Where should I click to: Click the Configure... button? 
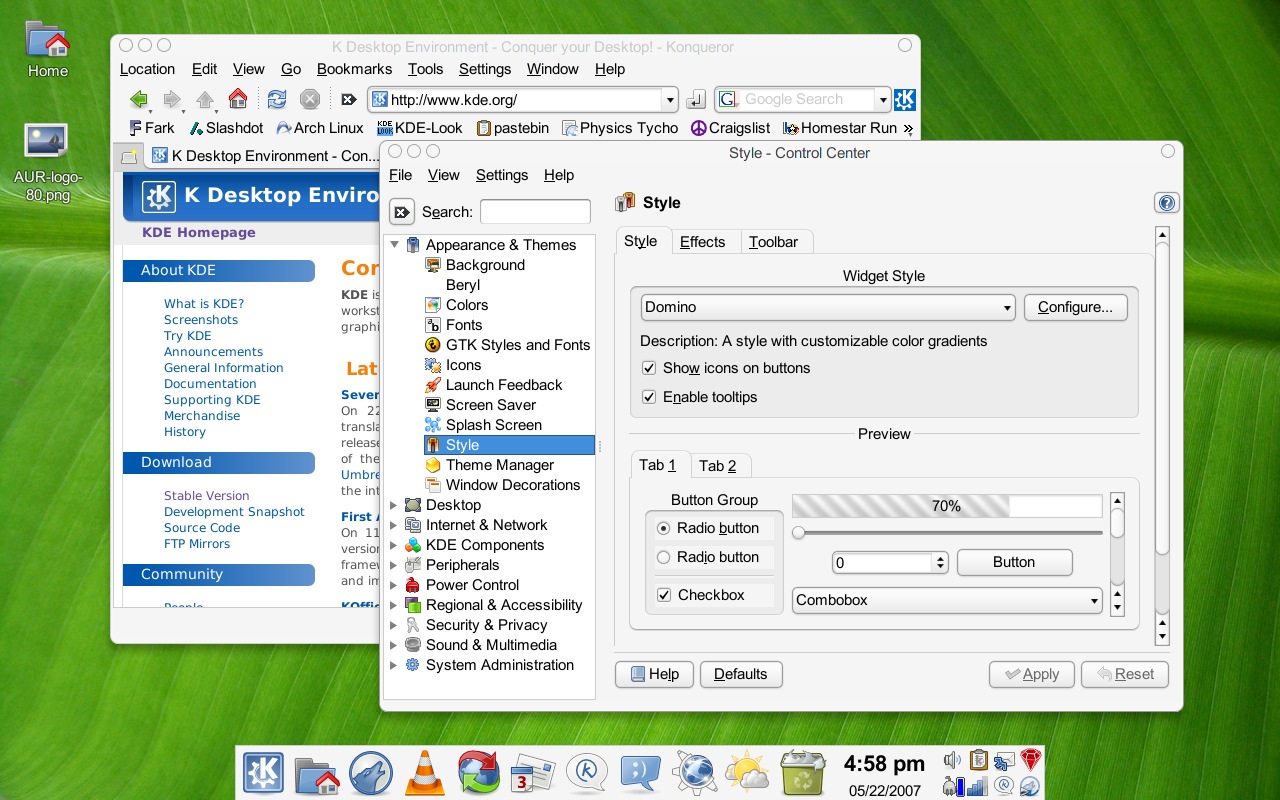pos(1076,307)
